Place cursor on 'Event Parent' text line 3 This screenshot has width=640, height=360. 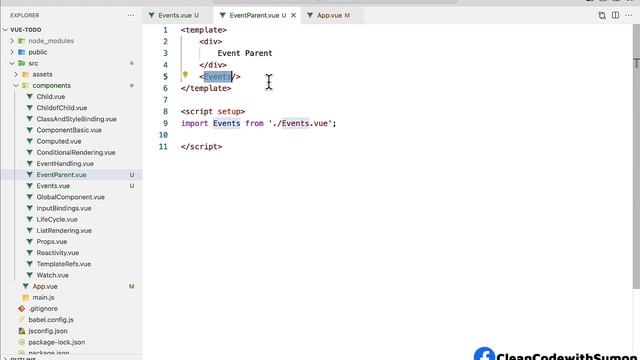pyautogui.click(x=244, y=53)
